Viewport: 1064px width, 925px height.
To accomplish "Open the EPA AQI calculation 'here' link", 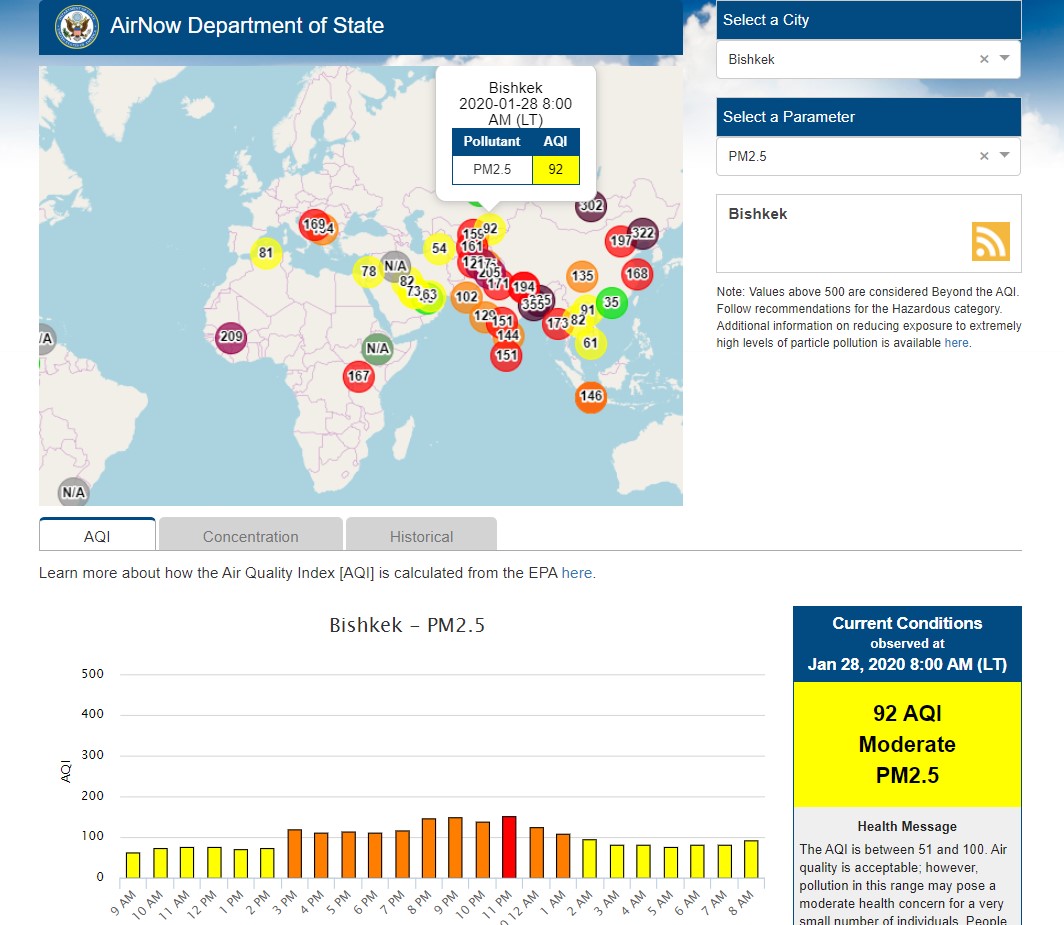I will click(x=576, y=573).
